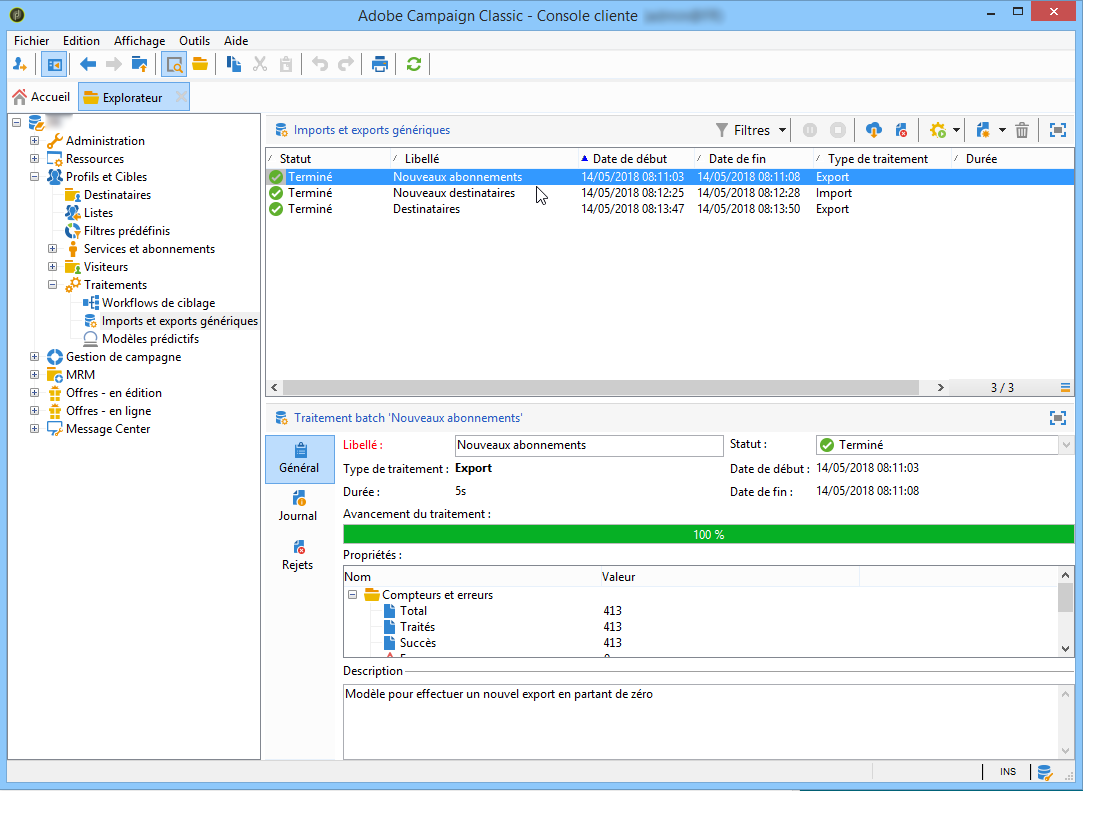Image resolution: width=1112 pixels, height=819 pixels.
Task: Expand the Ressources tree node
Action: click(x=34, y=158)
